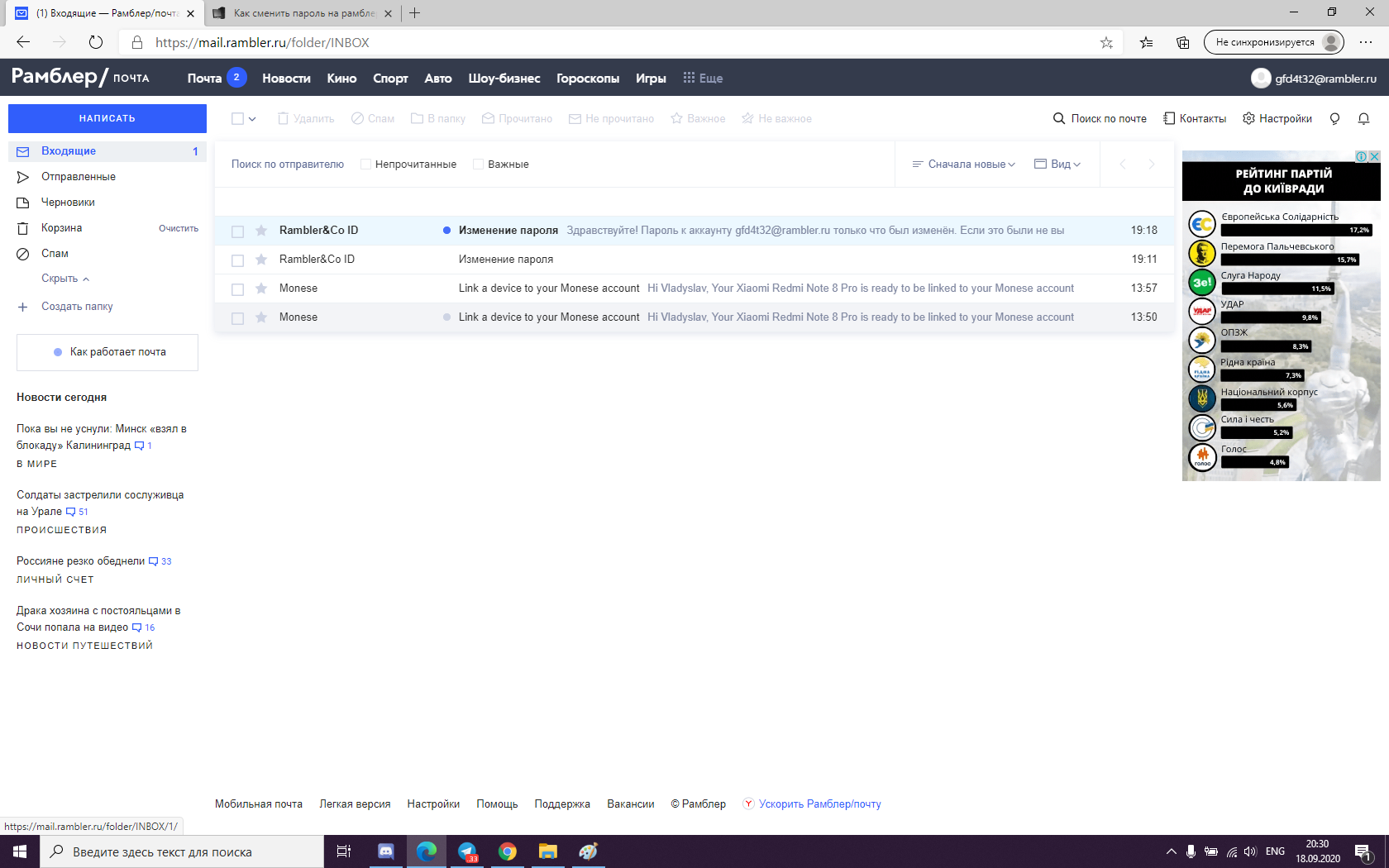
Task: Click the notifications bell icon
Action: 1363,119
